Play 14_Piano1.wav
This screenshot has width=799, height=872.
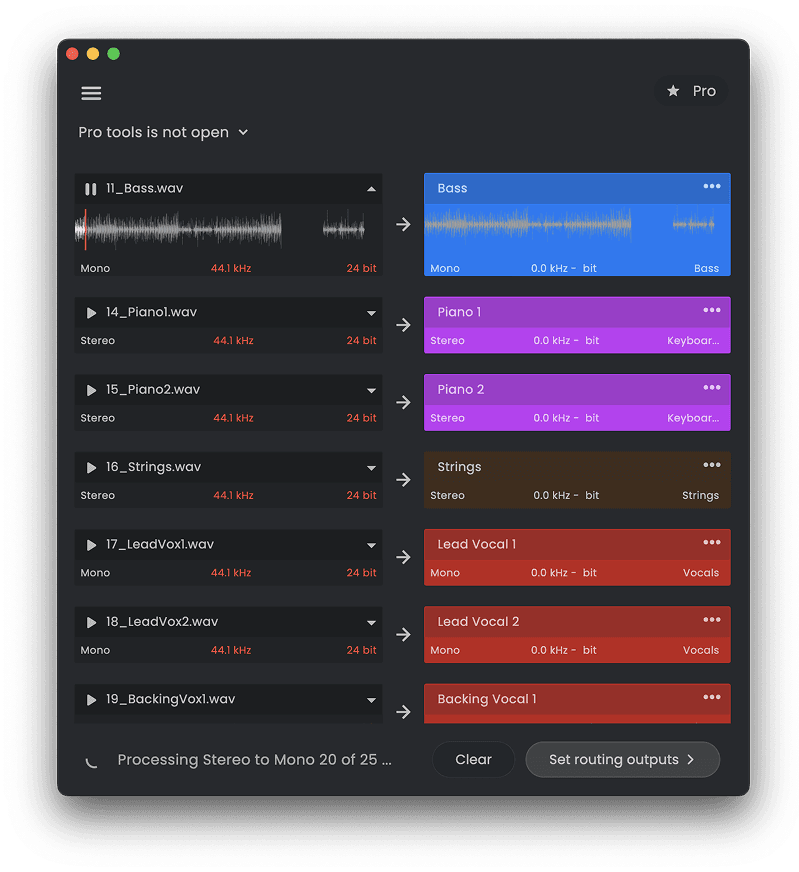point(91,313)
